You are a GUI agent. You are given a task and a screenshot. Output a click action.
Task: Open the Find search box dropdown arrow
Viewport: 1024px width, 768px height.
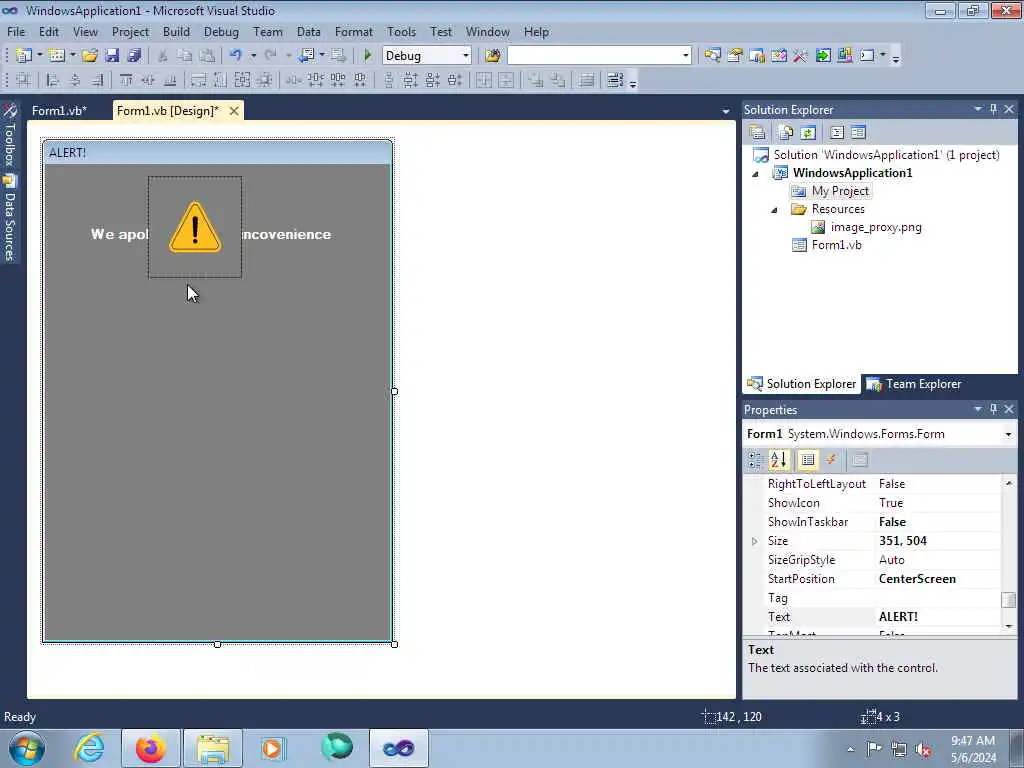[685, 56]
